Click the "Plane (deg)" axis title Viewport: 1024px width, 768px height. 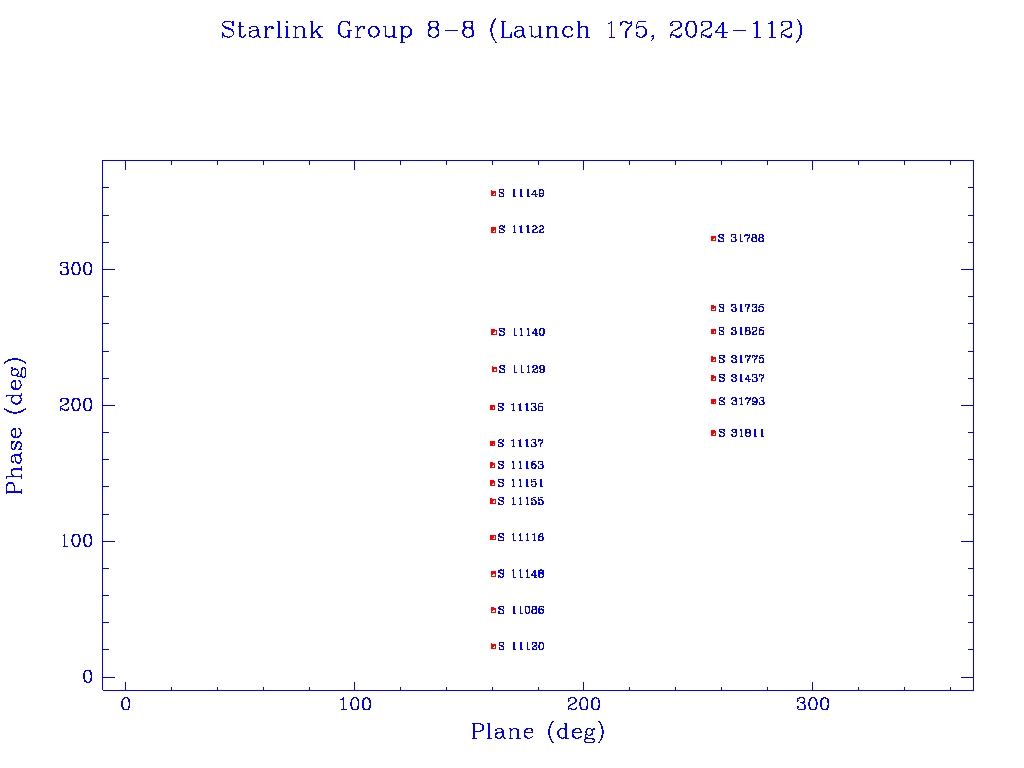click(x=538, y=732)
